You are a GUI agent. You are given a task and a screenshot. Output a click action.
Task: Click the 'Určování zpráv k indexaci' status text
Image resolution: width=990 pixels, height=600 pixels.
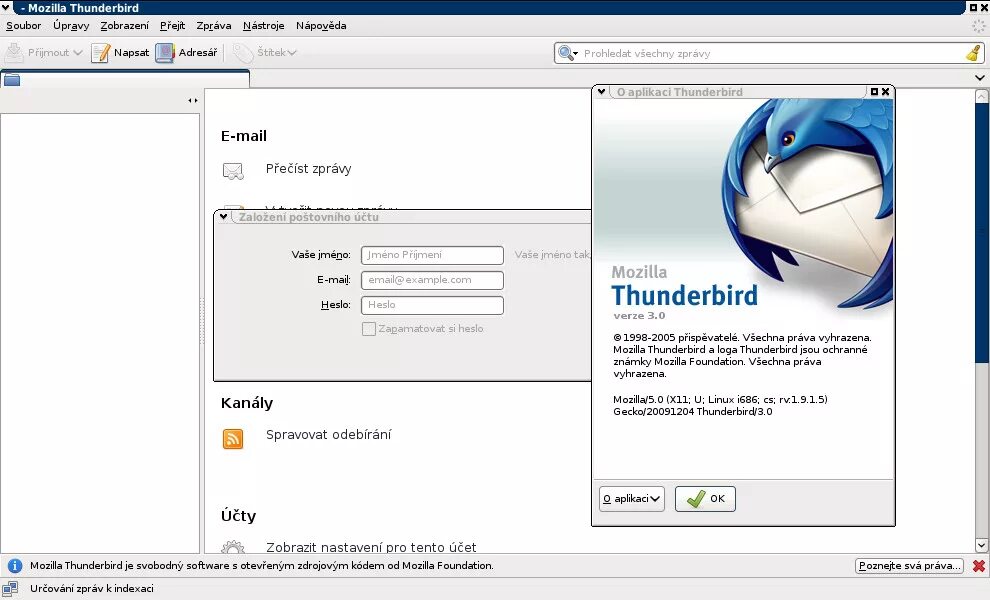(92, 589)
